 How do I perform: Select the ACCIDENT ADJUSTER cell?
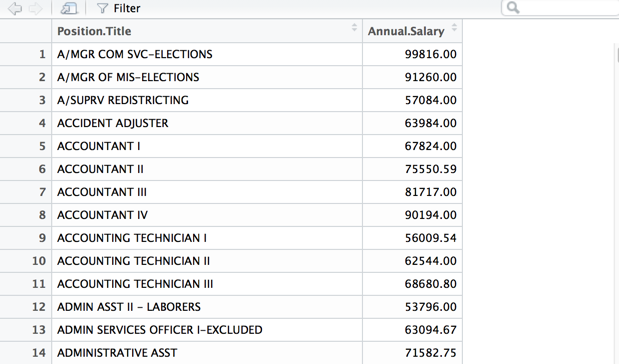[x=207, y=123]
